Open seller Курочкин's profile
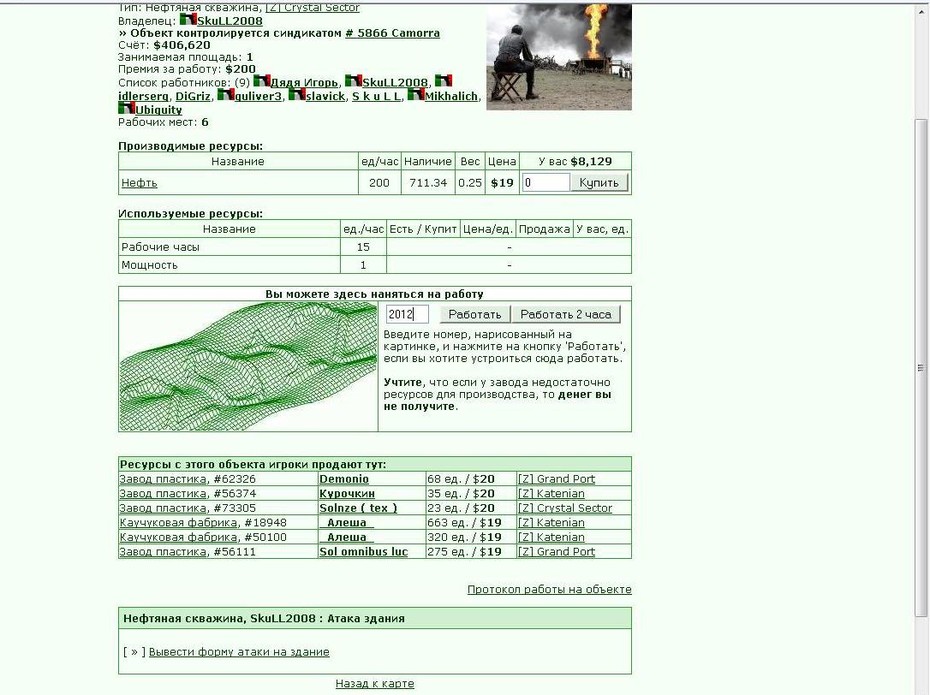 pyautogui.click(x=347, y=493)
